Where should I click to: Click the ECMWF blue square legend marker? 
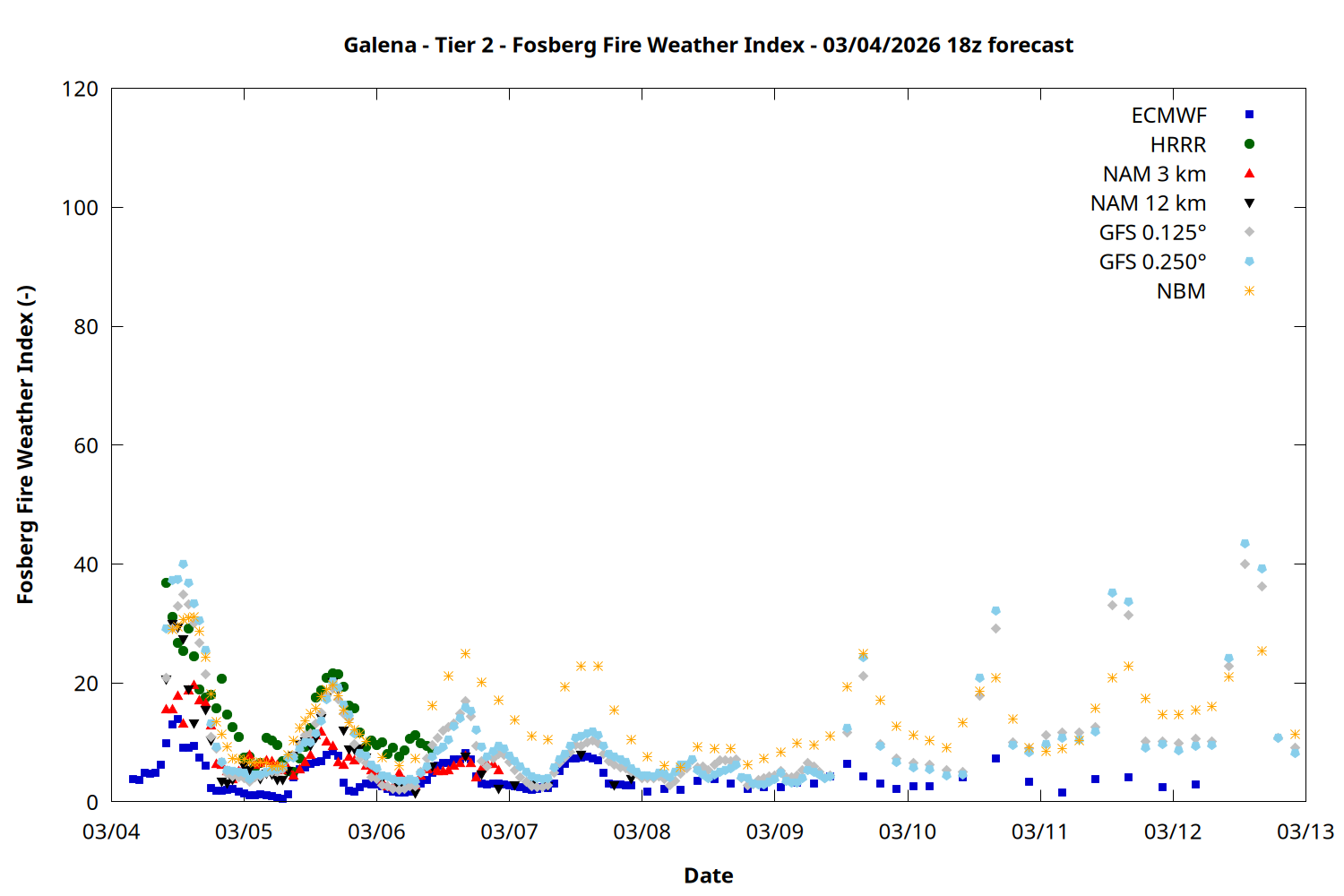[1249, 115]
